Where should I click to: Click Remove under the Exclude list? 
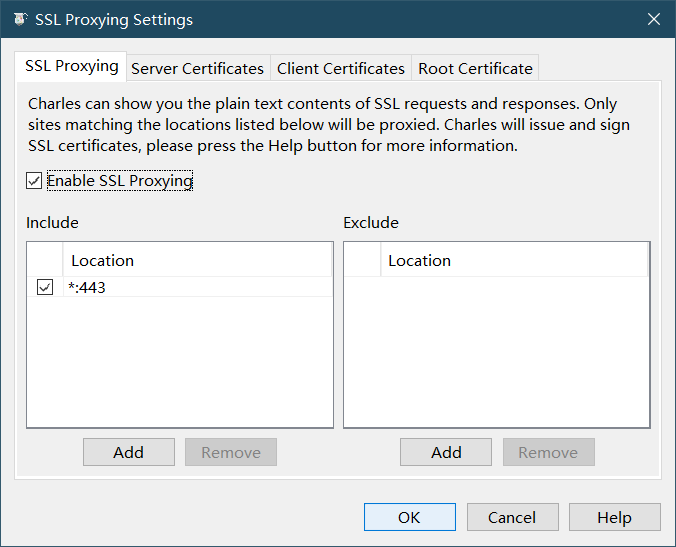coord(548,452)
